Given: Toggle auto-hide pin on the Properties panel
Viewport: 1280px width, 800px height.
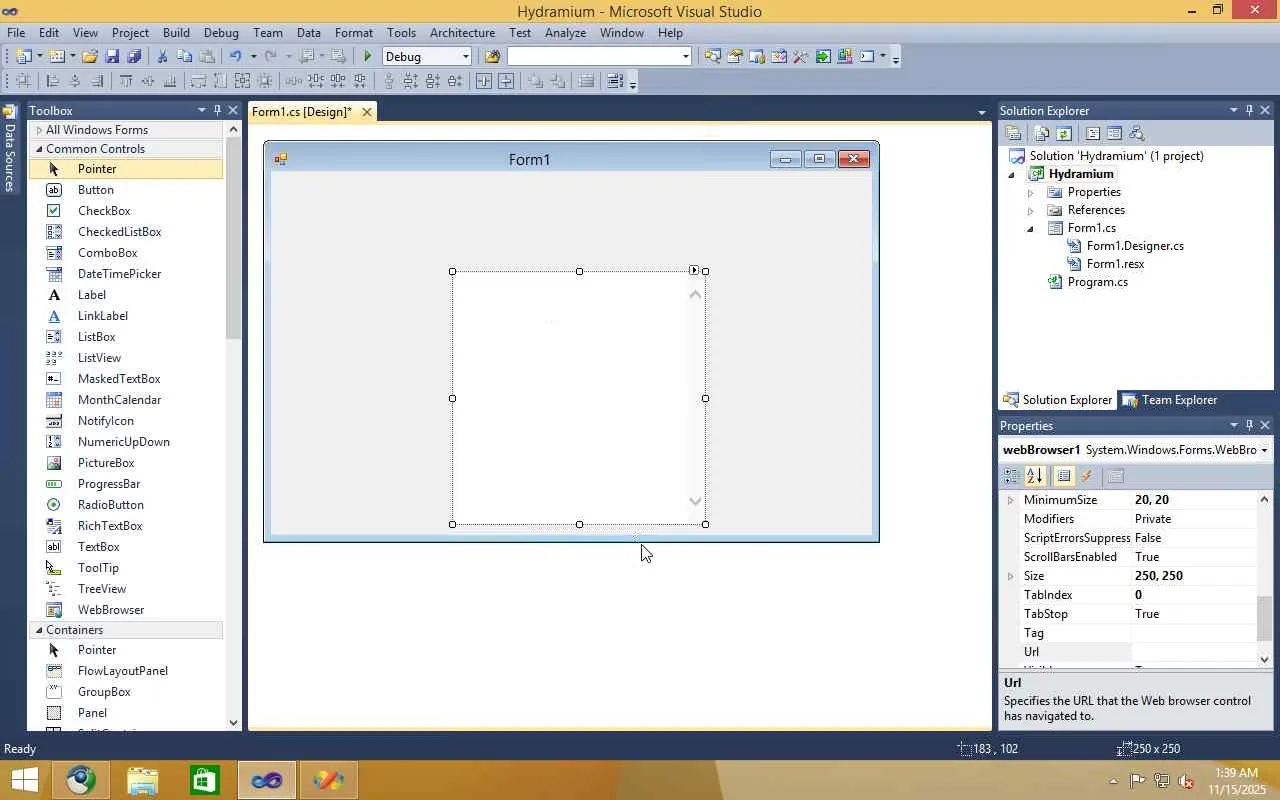Looking at the screenshot, I should coord(1249,425).
